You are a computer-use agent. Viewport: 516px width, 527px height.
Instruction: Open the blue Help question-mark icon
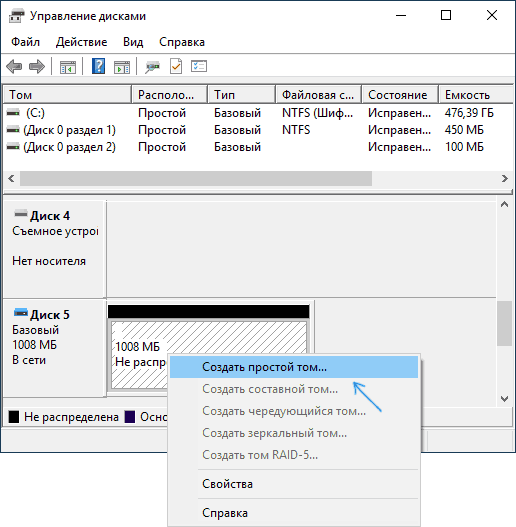pos(98,66)
